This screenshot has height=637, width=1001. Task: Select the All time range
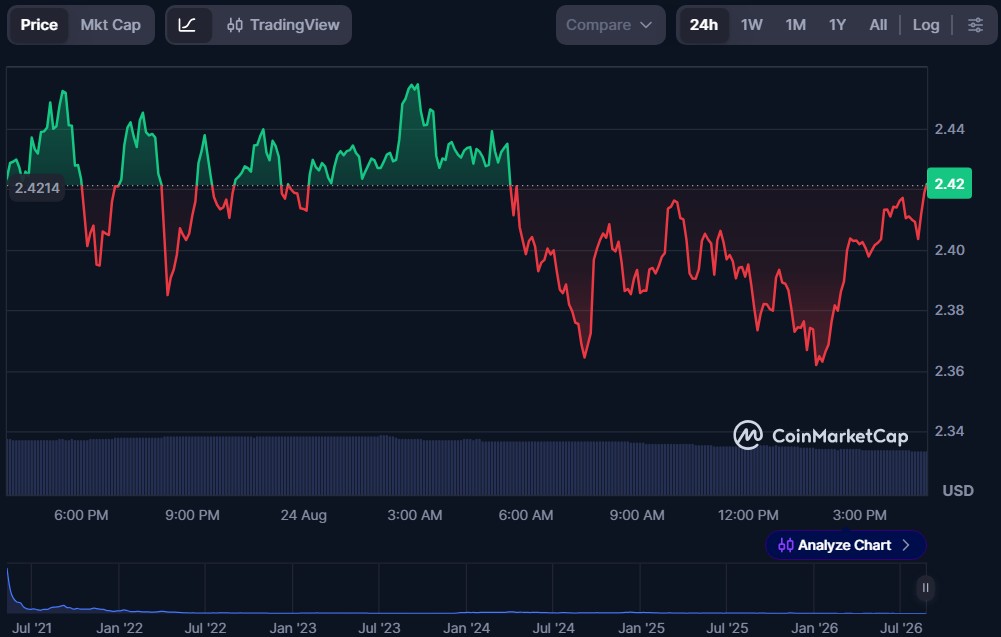[x=878, y=25]
